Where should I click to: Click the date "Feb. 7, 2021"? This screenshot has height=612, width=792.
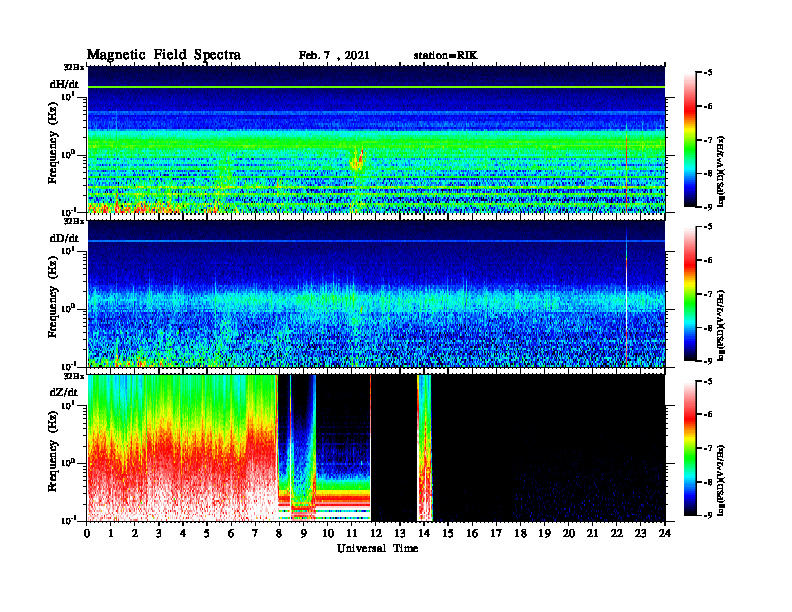click(x=334, y=56)
